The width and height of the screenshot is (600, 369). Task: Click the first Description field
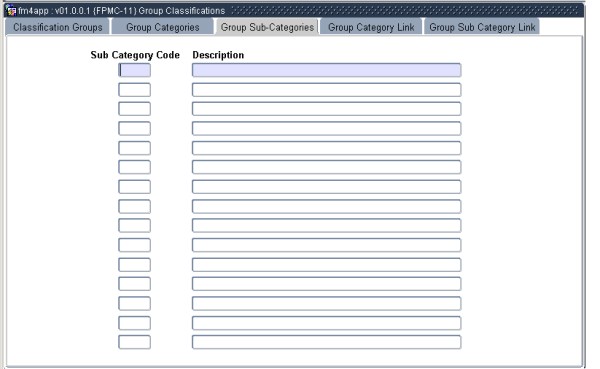[326, 70]
